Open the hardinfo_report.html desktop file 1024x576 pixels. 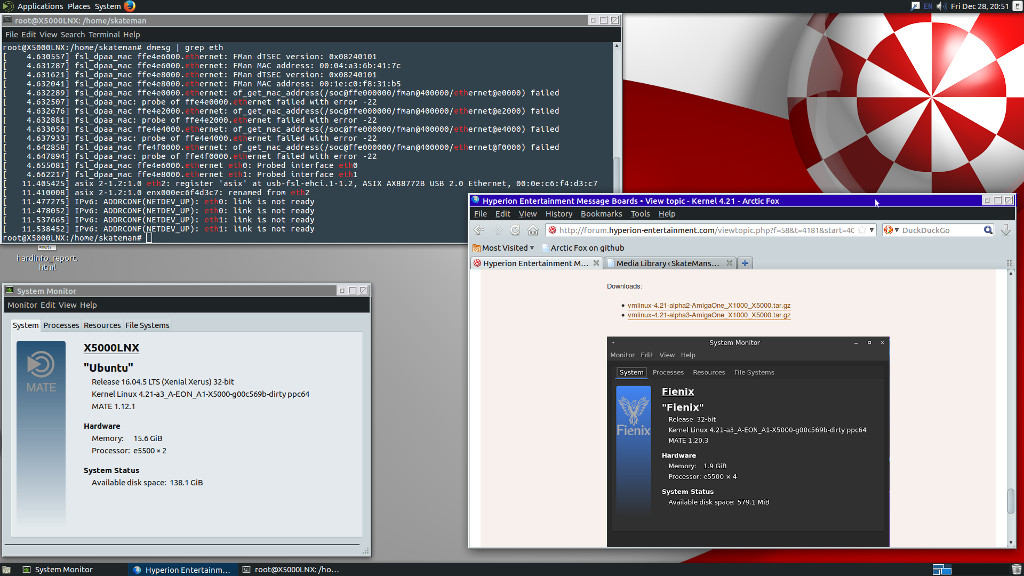coord(46,258)
